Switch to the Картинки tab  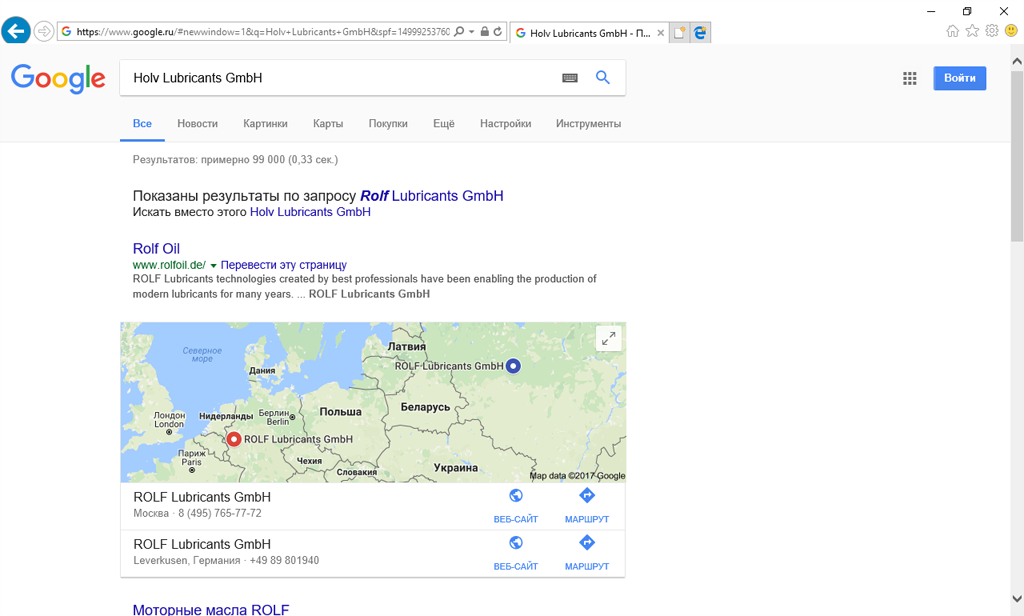(x=265, y=124)
